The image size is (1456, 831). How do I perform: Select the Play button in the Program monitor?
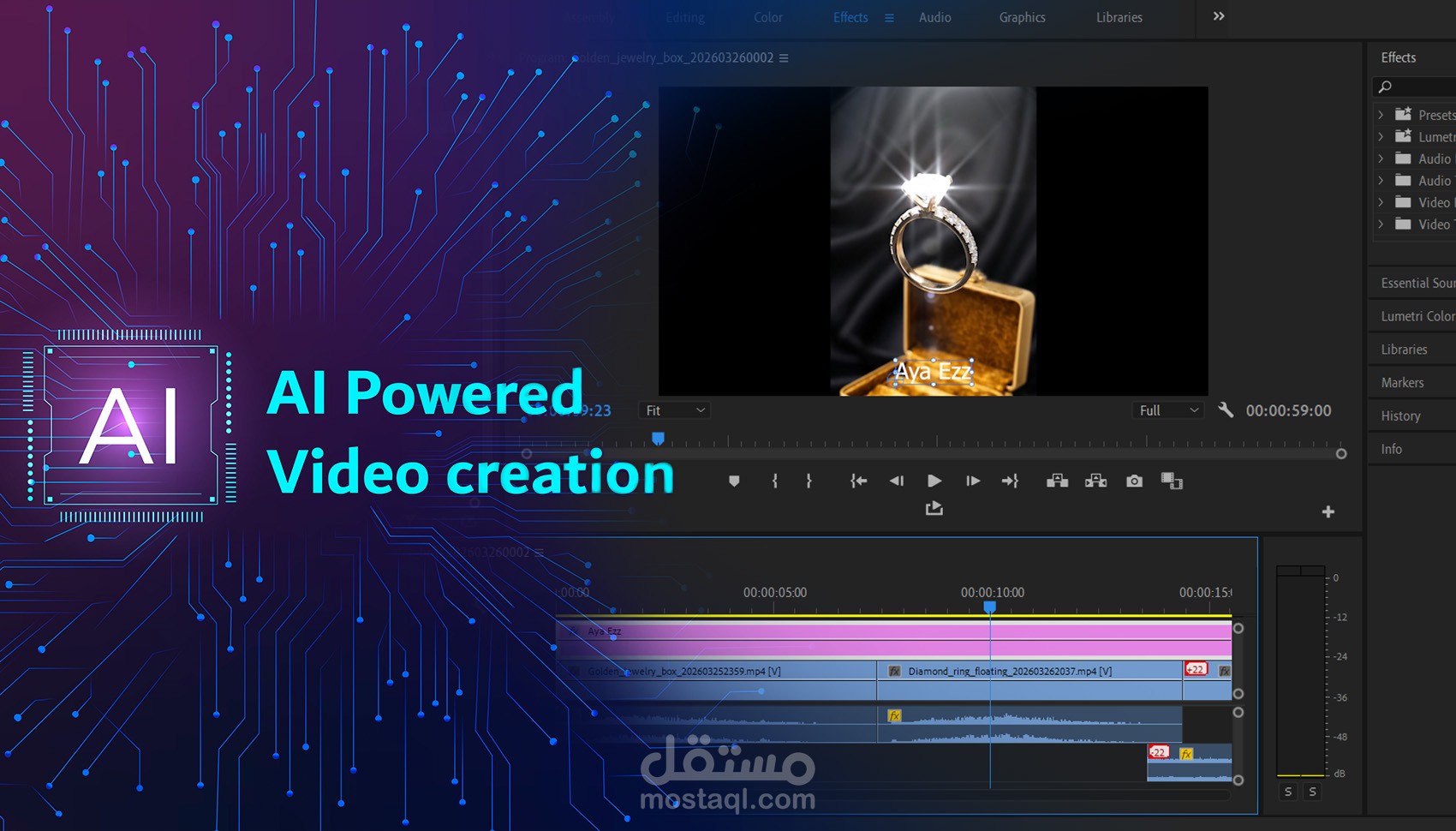point(934,481)
